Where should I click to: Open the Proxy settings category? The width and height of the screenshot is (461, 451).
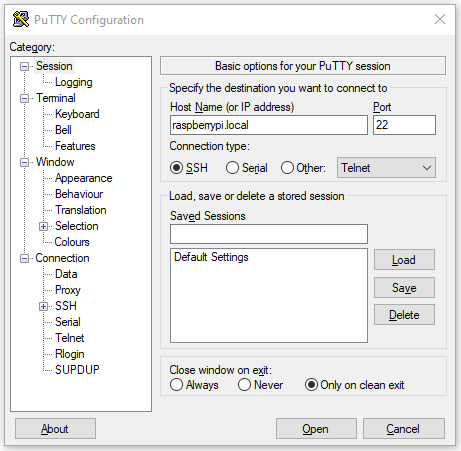pos(68,290)
